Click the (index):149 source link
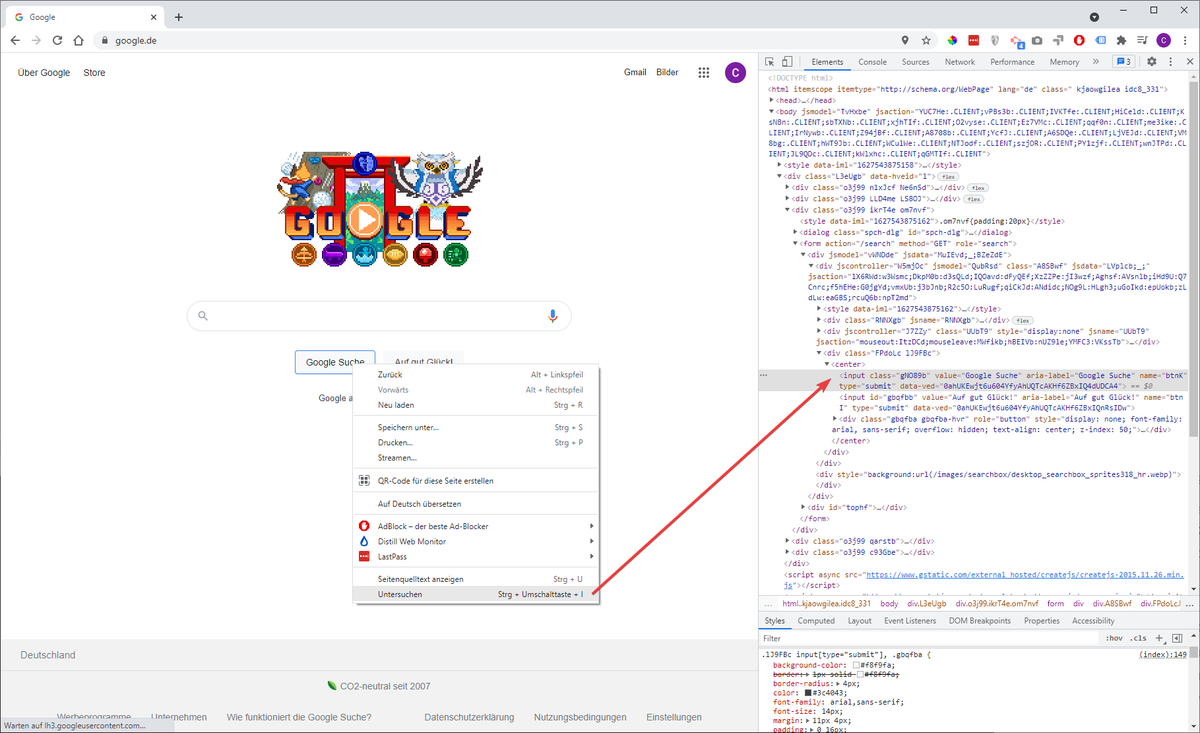The image size is (1200, 733). pyautogui.click(x=1163, y=654)
